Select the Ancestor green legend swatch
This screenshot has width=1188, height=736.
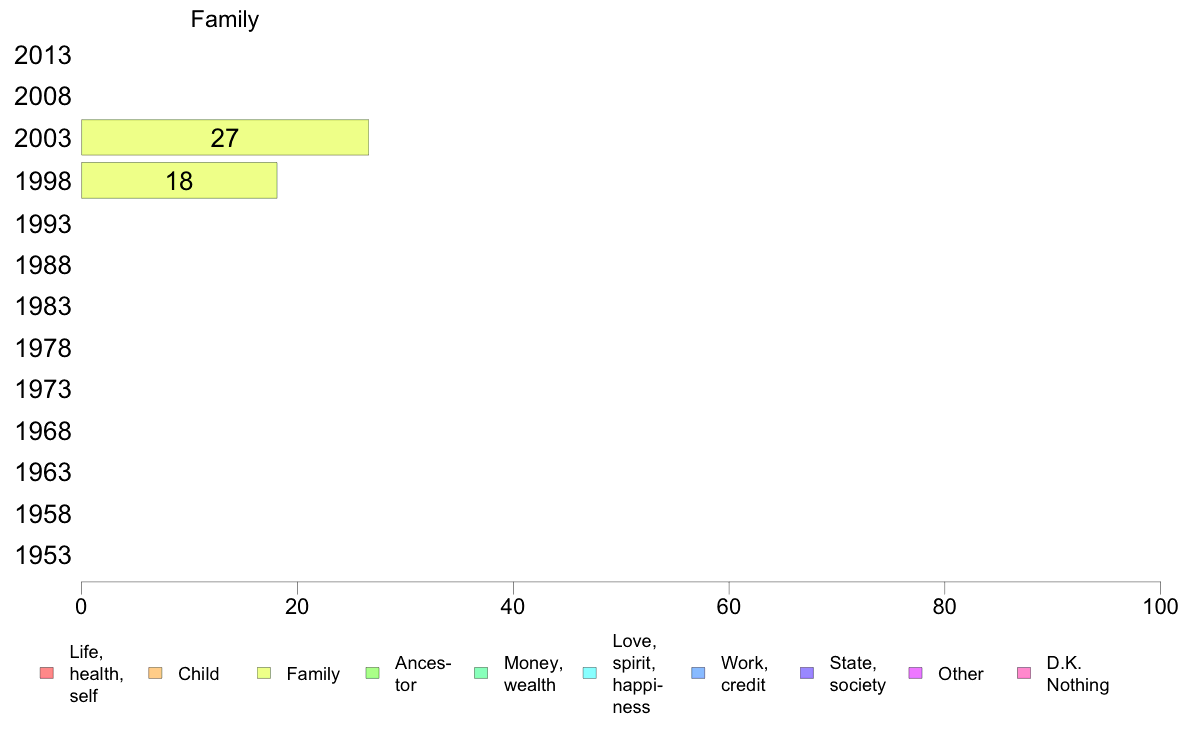click(x=372, y=673)
